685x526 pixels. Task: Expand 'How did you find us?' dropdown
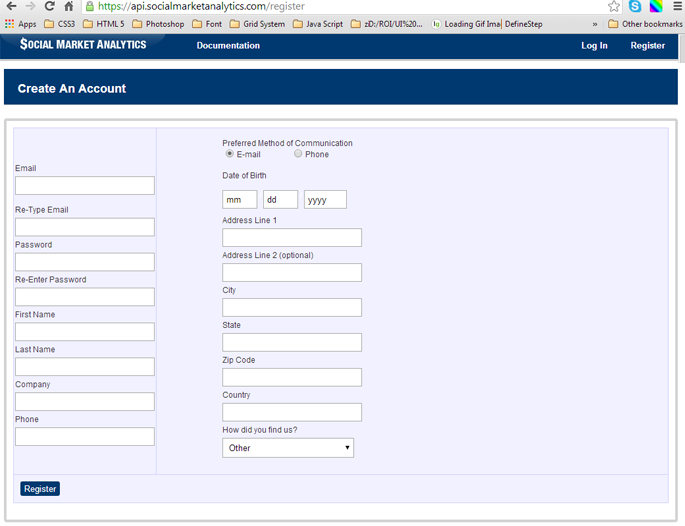288,448
